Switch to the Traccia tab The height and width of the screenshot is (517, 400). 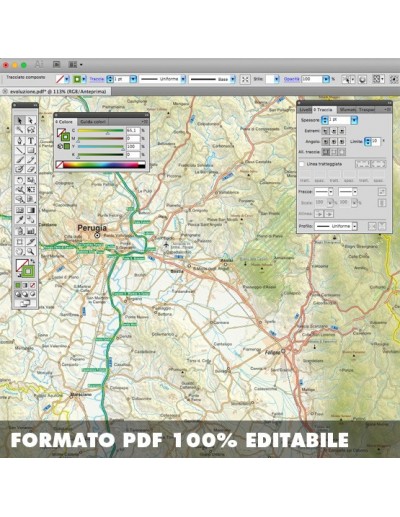coord(324,110)
